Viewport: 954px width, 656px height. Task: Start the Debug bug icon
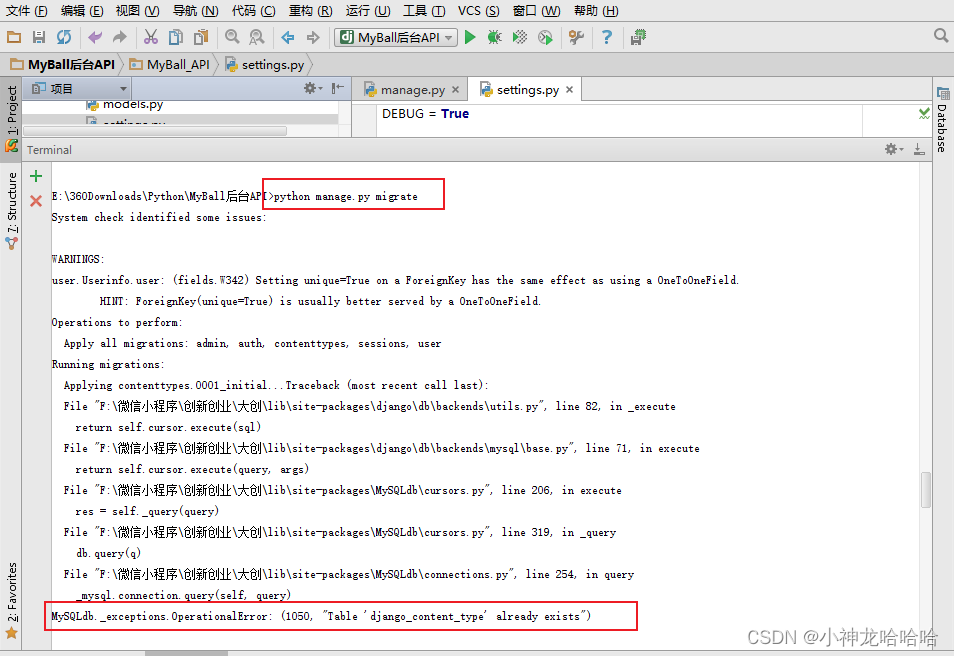[495, 37]
